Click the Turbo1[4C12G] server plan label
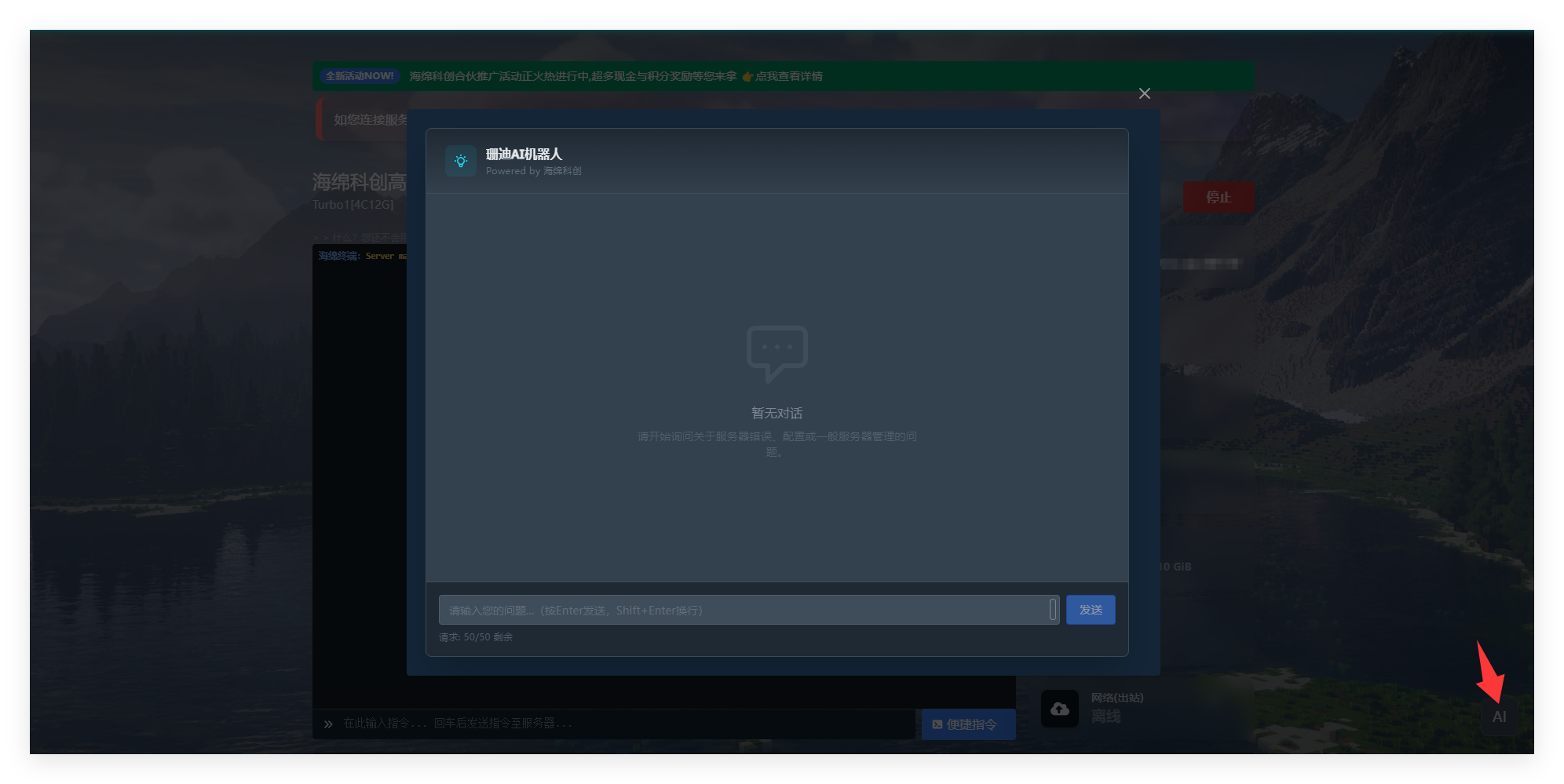This screenshot has height=784, width=1564. (353, 205)
